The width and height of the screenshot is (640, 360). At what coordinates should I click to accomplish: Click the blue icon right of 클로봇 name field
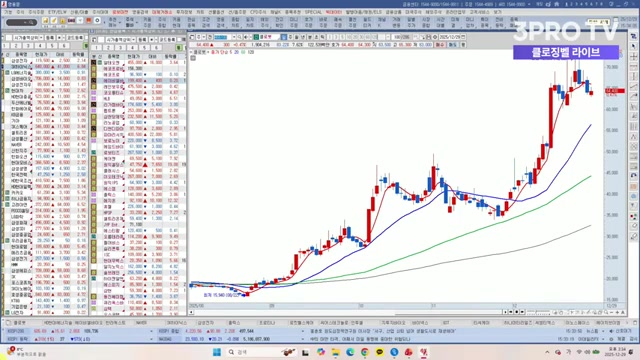[284, 37]
